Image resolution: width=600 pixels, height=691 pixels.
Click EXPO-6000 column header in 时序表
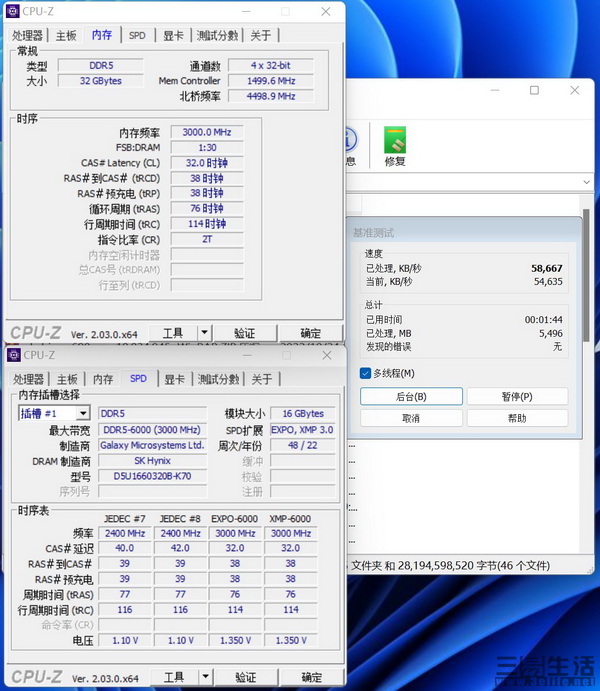[234, 519]
